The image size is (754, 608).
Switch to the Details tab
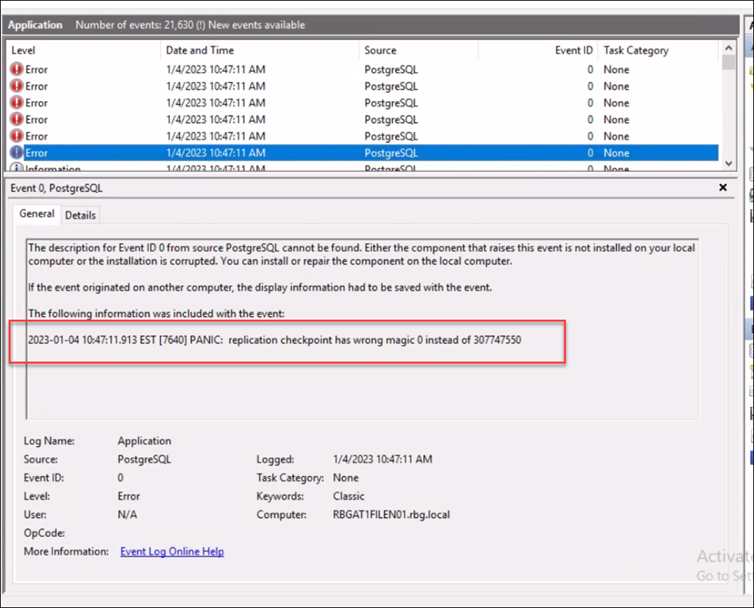[x=80, y=215]
